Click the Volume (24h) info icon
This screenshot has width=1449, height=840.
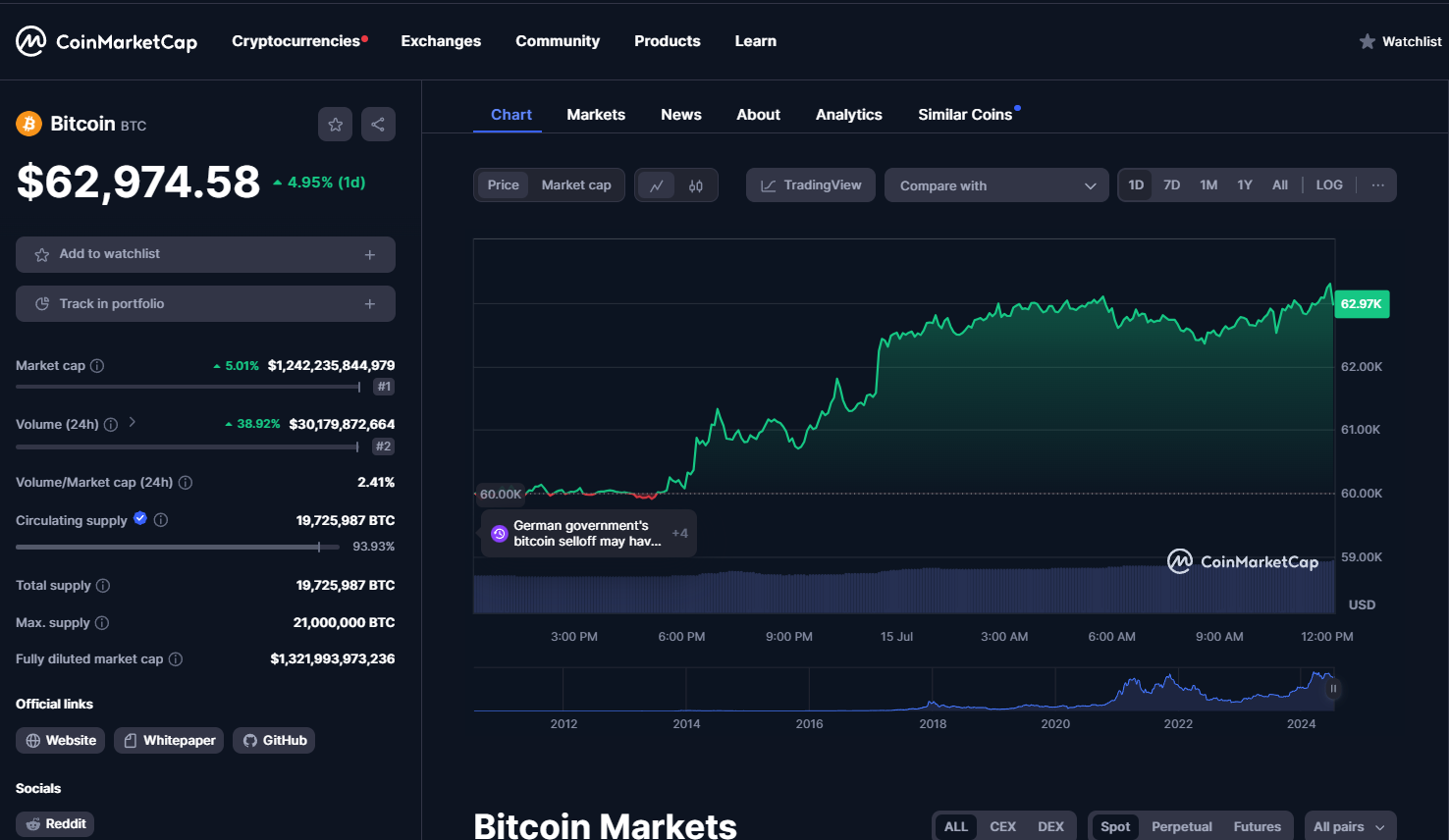[x=111, y=425]
